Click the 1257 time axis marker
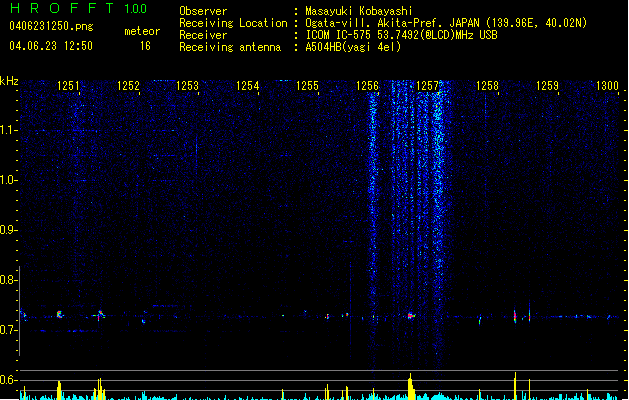Image resolution: width=629 pixels, height=400 pixels. (428, 85)
